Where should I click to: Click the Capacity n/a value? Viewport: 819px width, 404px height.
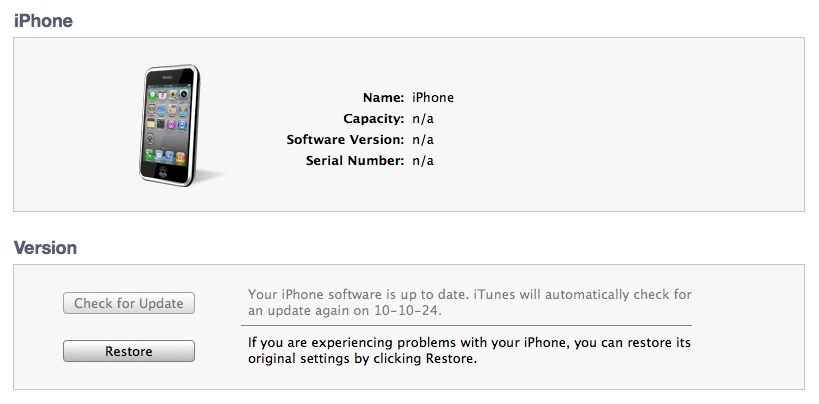tap(423, 119)
